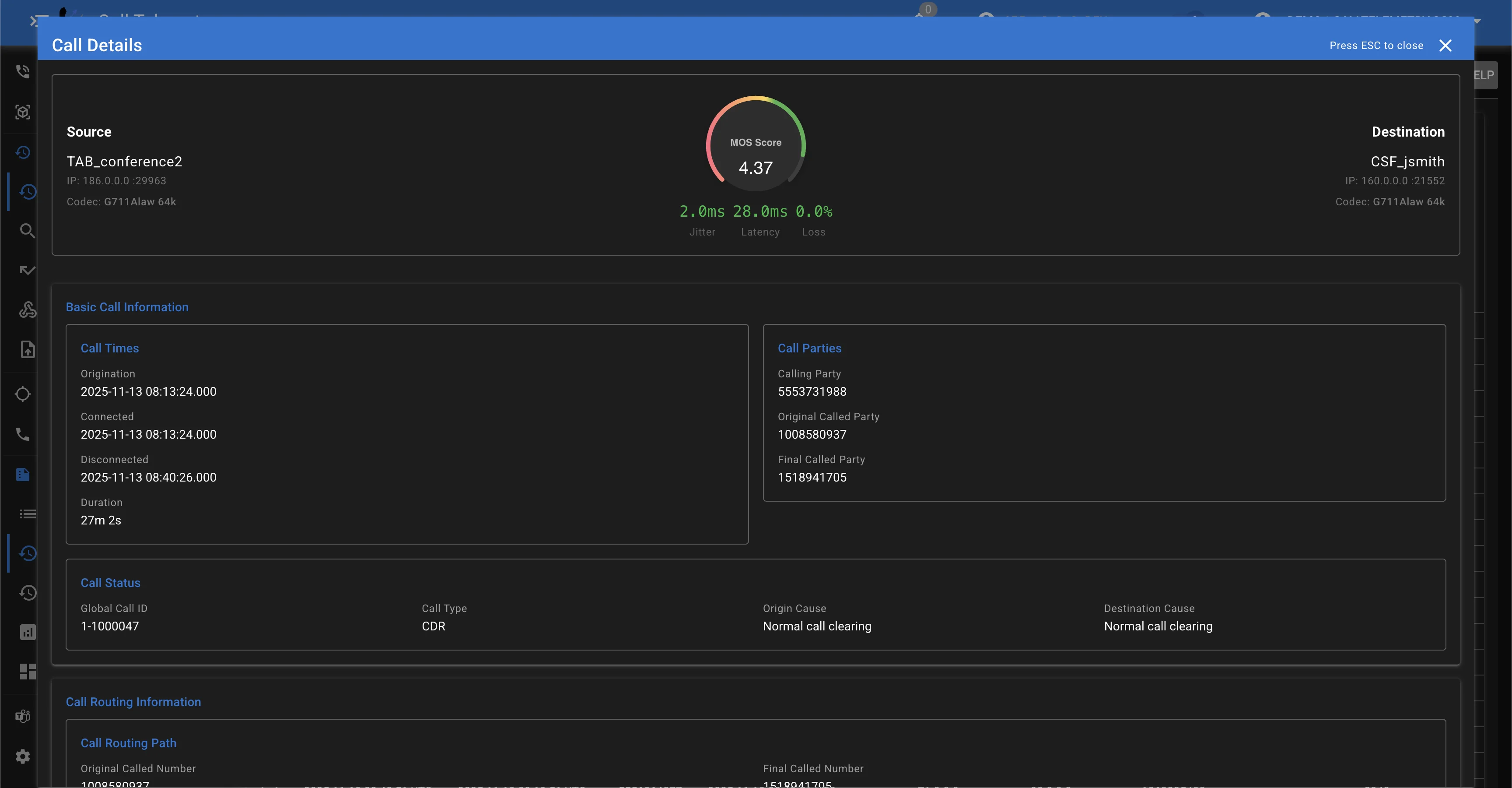Click Original Called Party number 1008580937
The height and width of the screenshot is (788, 1512).
point(812,435)
